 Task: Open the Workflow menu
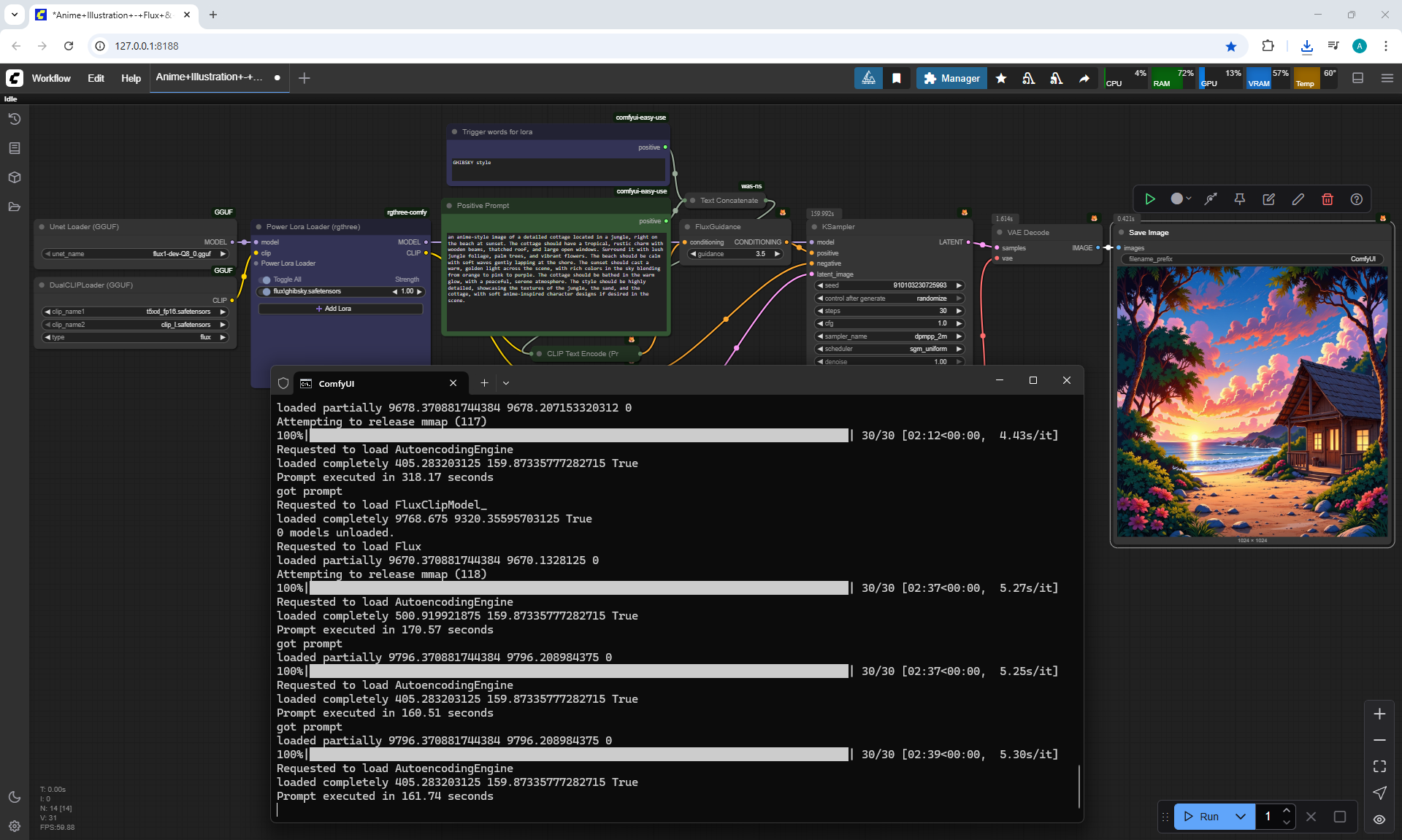point(51,78)
